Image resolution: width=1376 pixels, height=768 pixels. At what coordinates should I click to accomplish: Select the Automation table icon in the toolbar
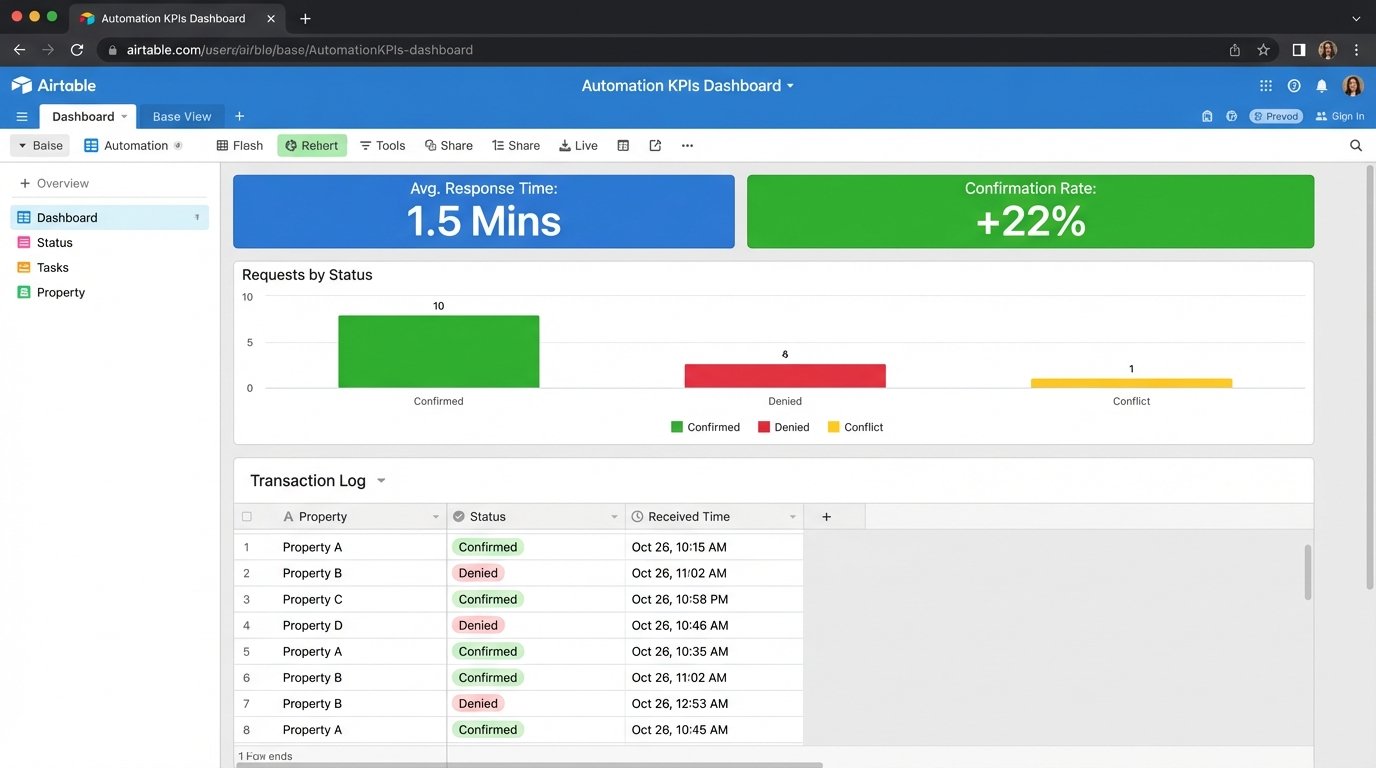point(89,145)
